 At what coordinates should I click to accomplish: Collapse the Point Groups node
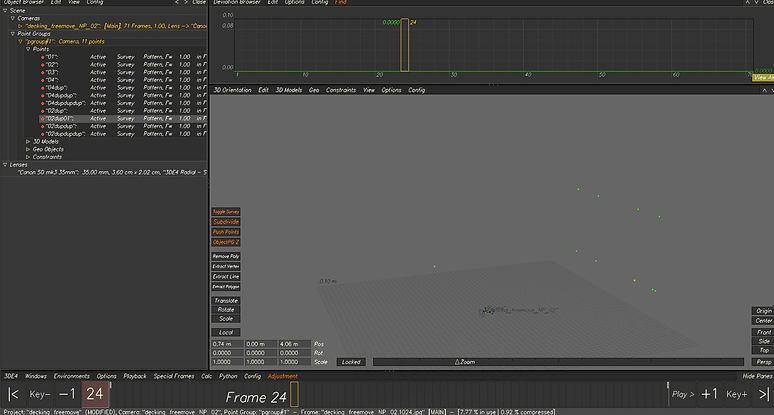pos(12,34)
